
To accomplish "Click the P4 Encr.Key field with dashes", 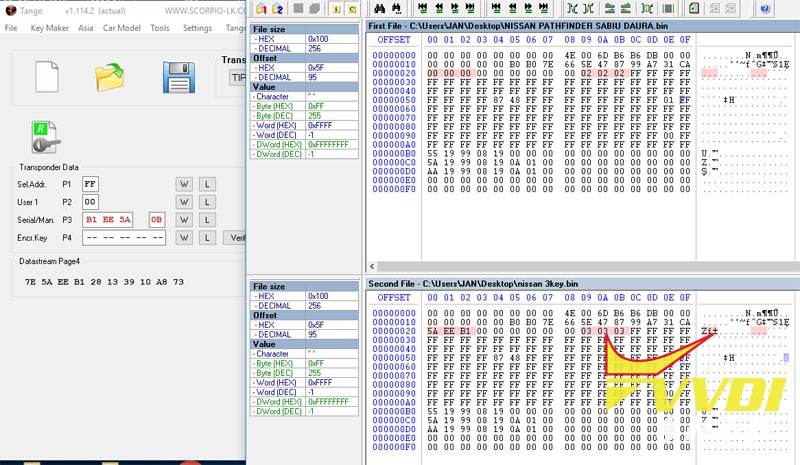I will click(124, 238).
